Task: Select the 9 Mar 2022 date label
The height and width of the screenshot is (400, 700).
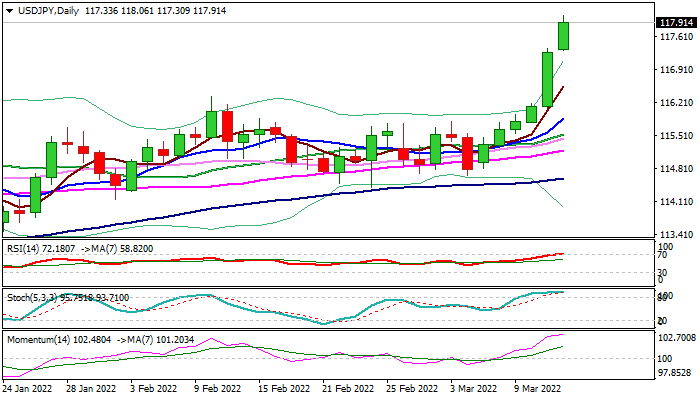Action: point(539,388)
